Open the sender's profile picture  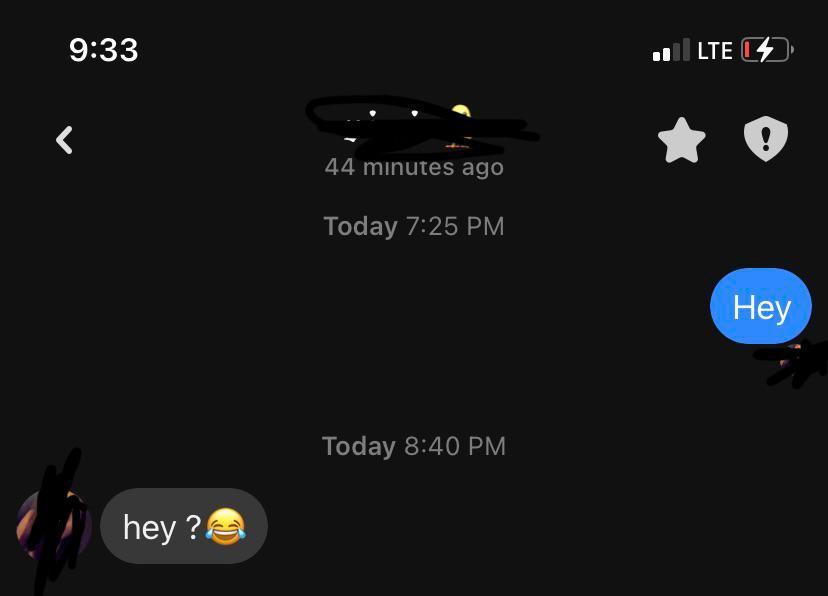tap(53, 526)
